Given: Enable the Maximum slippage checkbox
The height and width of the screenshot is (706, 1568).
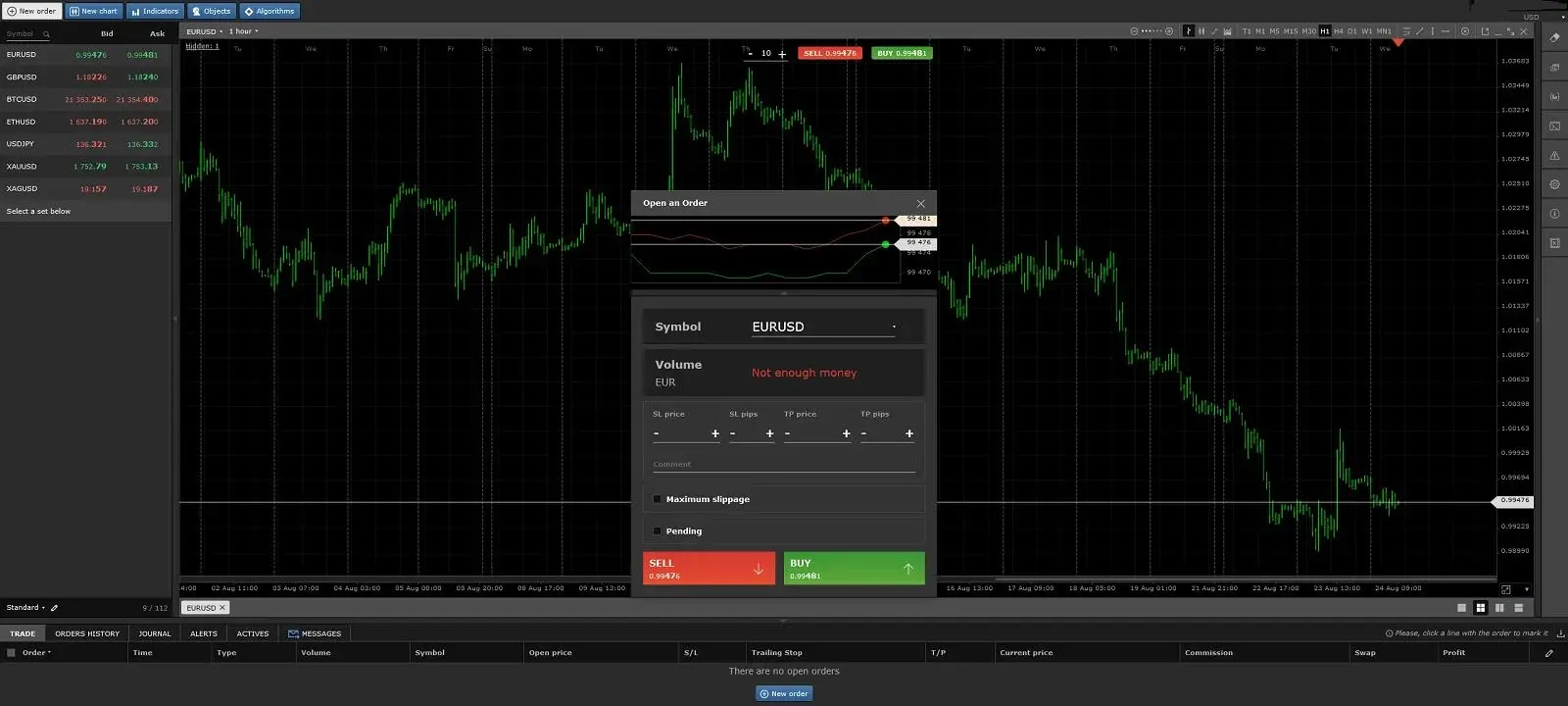Looking at the screenshot, I should pyautogui.click(x=657, y=499).
